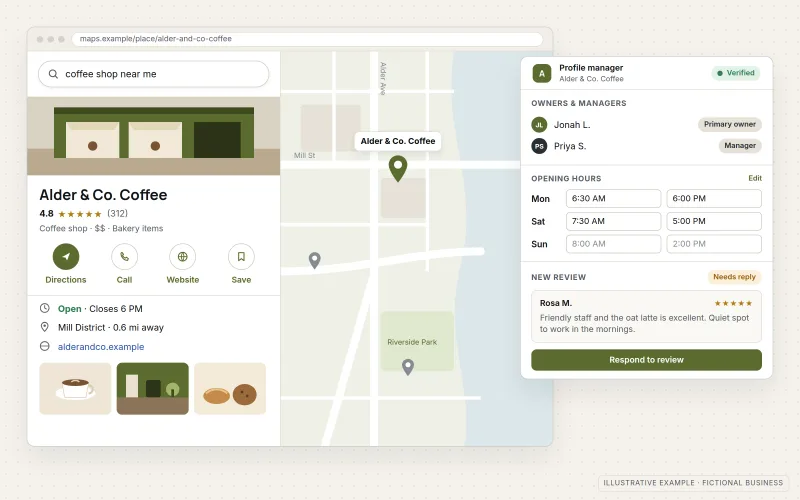Select the gray map pin in Riverside Park
The height and width of the screenshot is (500, 800).
coord(408,367)
